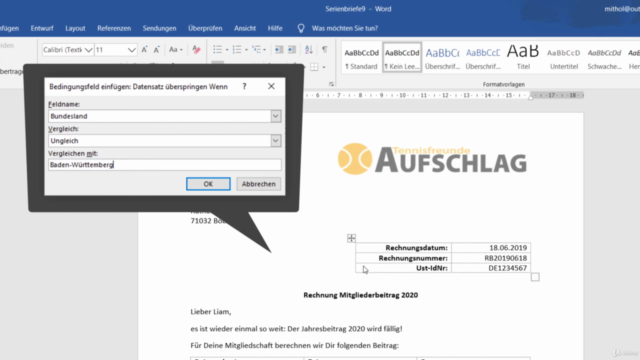Confirm dialog with OK button
The image size is (640, 360).
[x=208, y=184]
